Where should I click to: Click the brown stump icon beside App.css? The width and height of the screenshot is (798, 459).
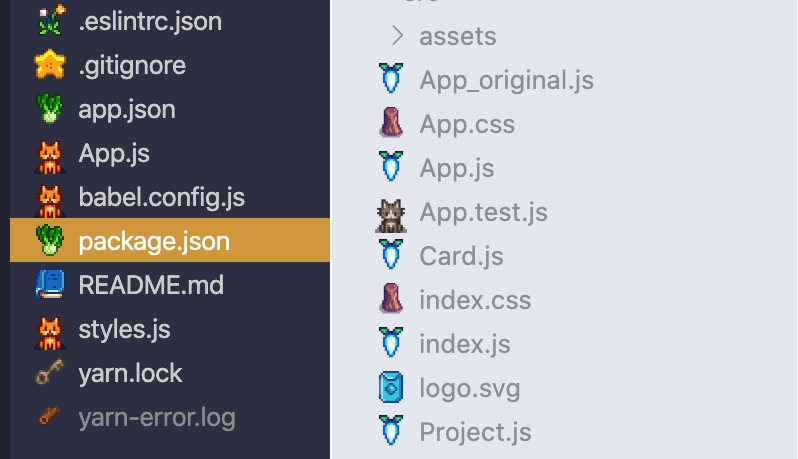click(x=391, y=124)
